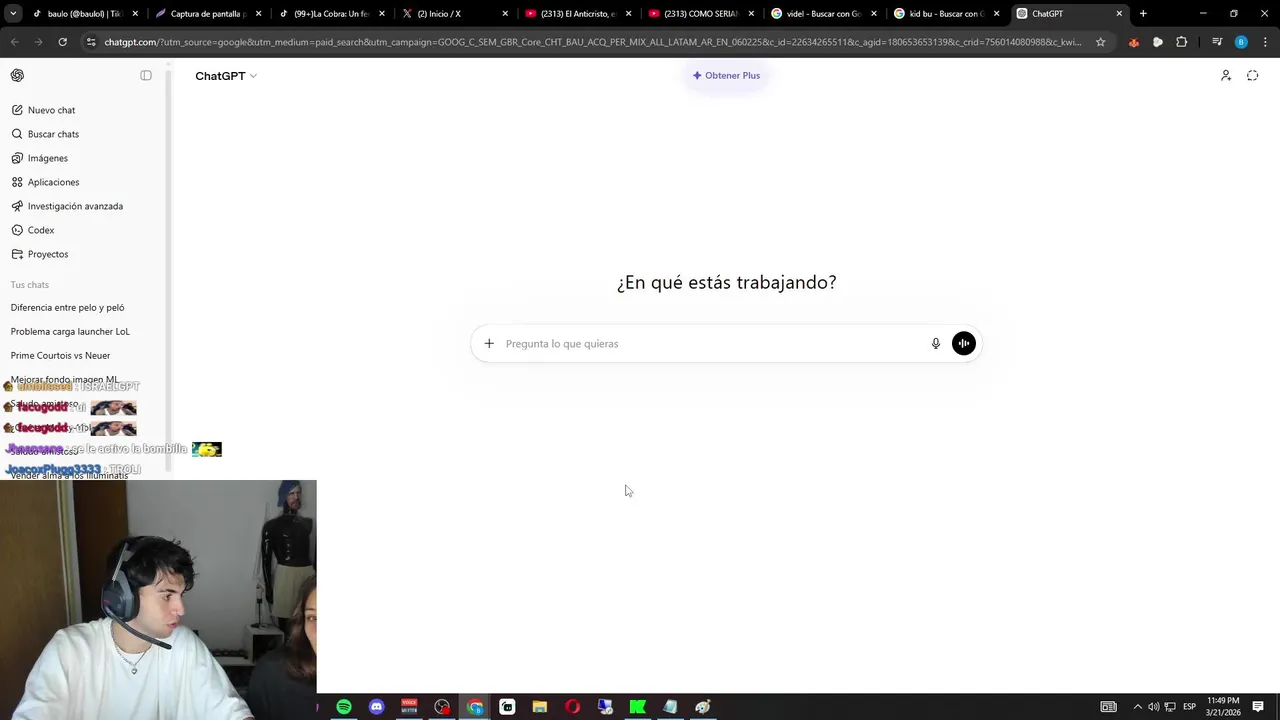
Task: Switch to the 'El Anticristo' YouTube tab
Action: pos(575,14)
